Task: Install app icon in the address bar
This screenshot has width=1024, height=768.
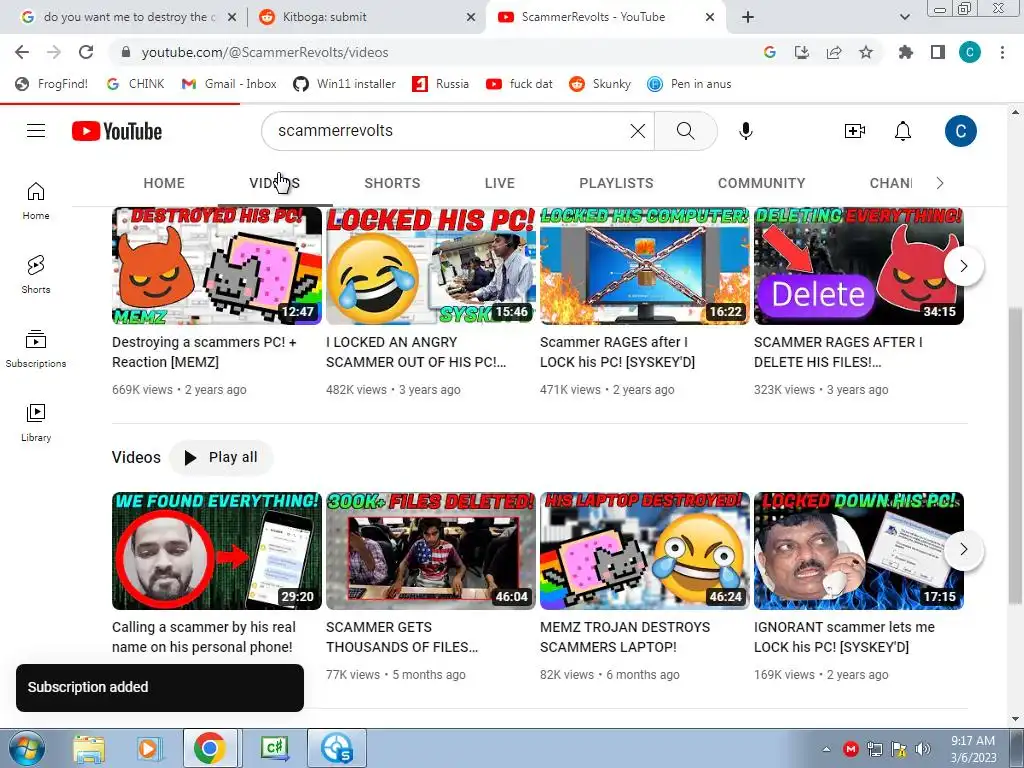Action: pos(801,52)
